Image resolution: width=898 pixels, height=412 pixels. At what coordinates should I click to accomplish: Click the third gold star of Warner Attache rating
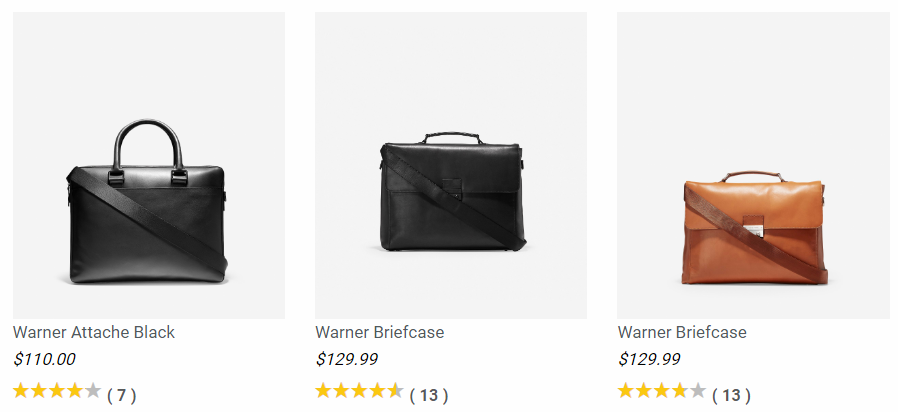(x=57, y=391)
